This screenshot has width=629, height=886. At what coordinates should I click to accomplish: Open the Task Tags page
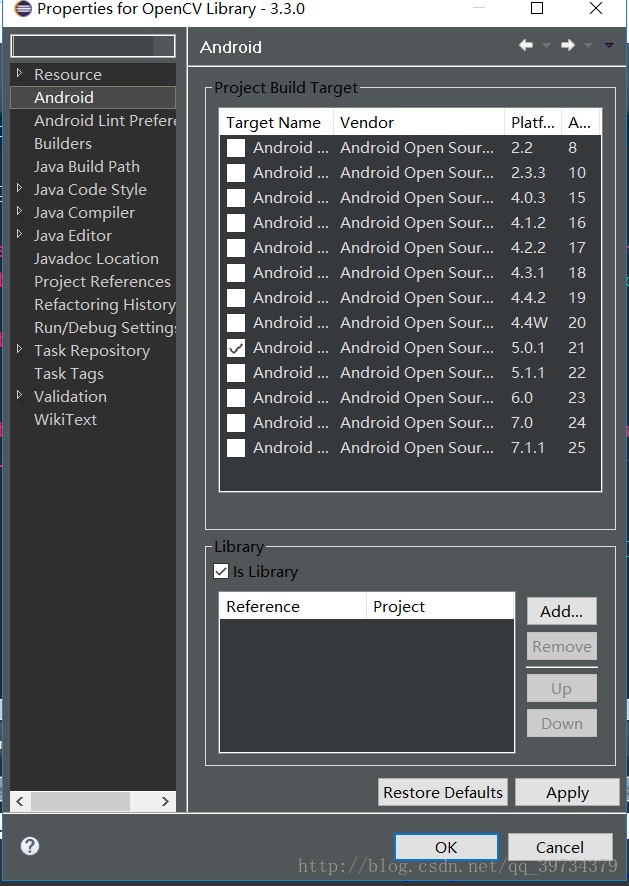69,374
